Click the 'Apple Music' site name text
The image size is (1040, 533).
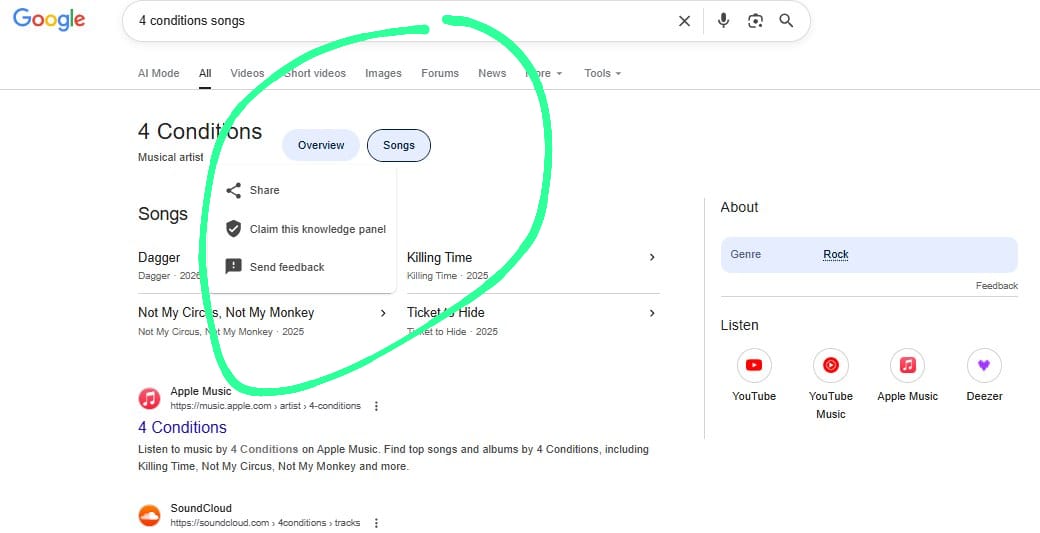(200, 391)
